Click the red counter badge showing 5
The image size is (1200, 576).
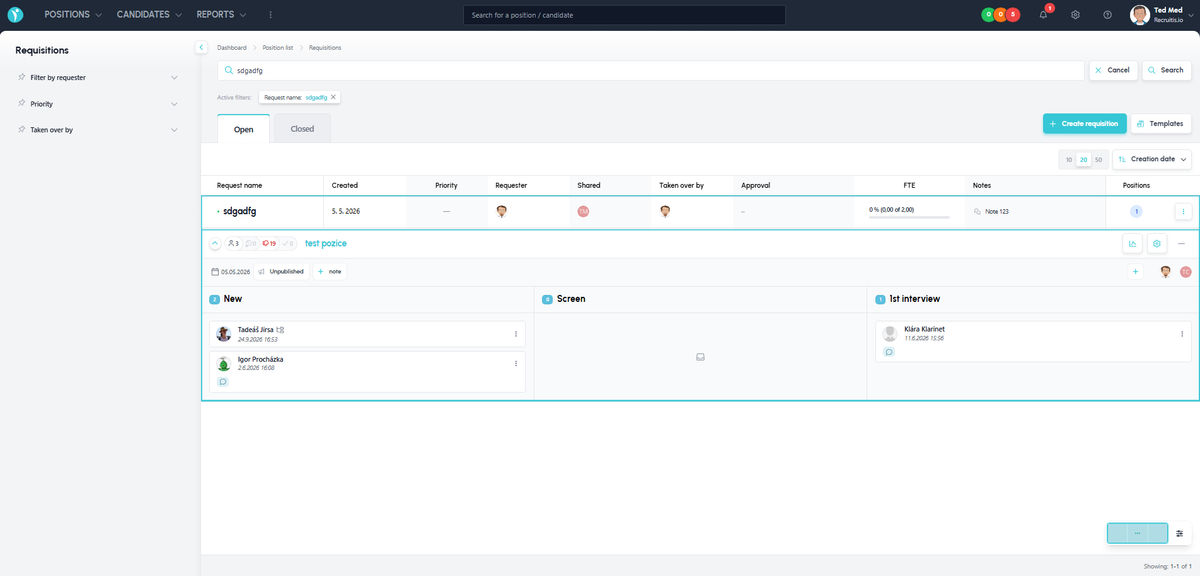tap(1013, 15)
